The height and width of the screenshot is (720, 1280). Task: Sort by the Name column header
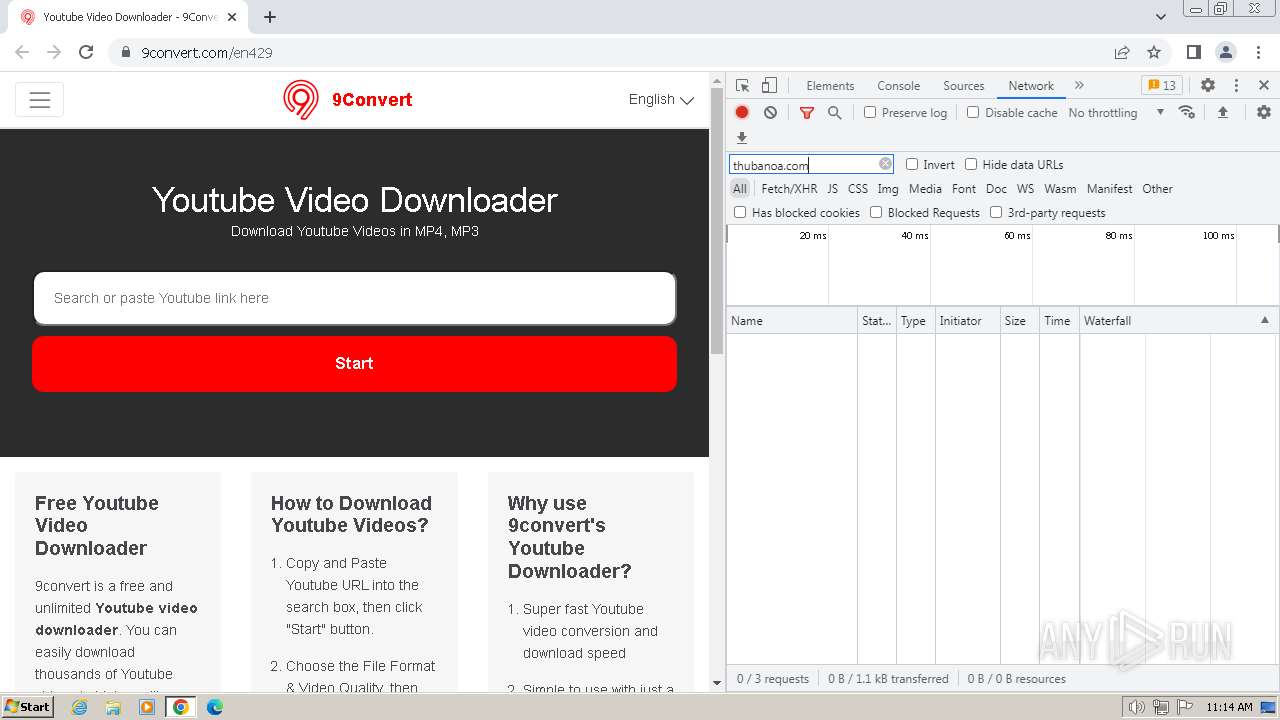pyautogui.click(x=792, y=321)
